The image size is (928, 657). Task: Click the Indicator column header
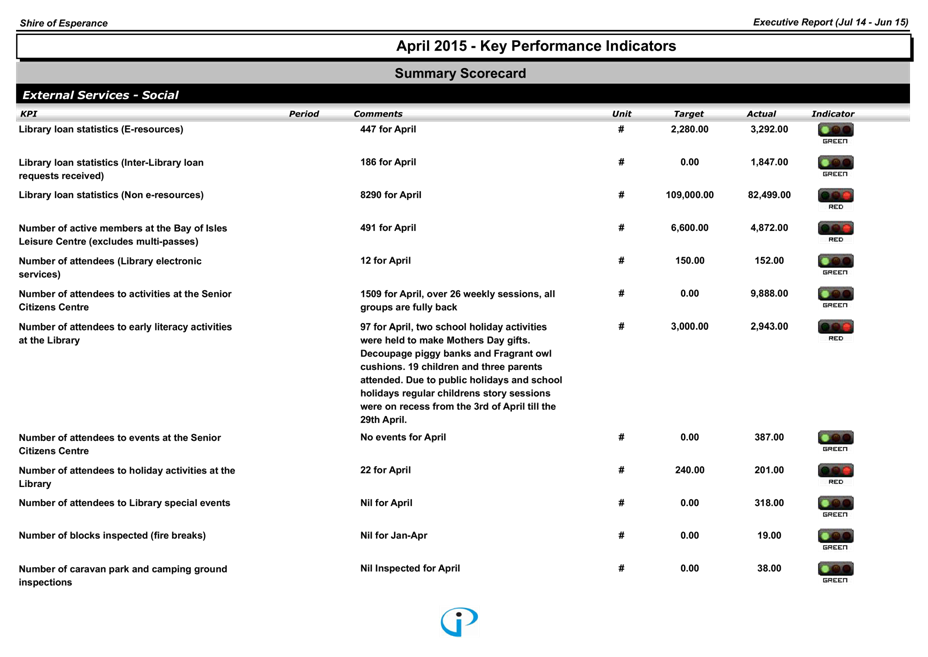pyautogui.click(x=833, y=114)
